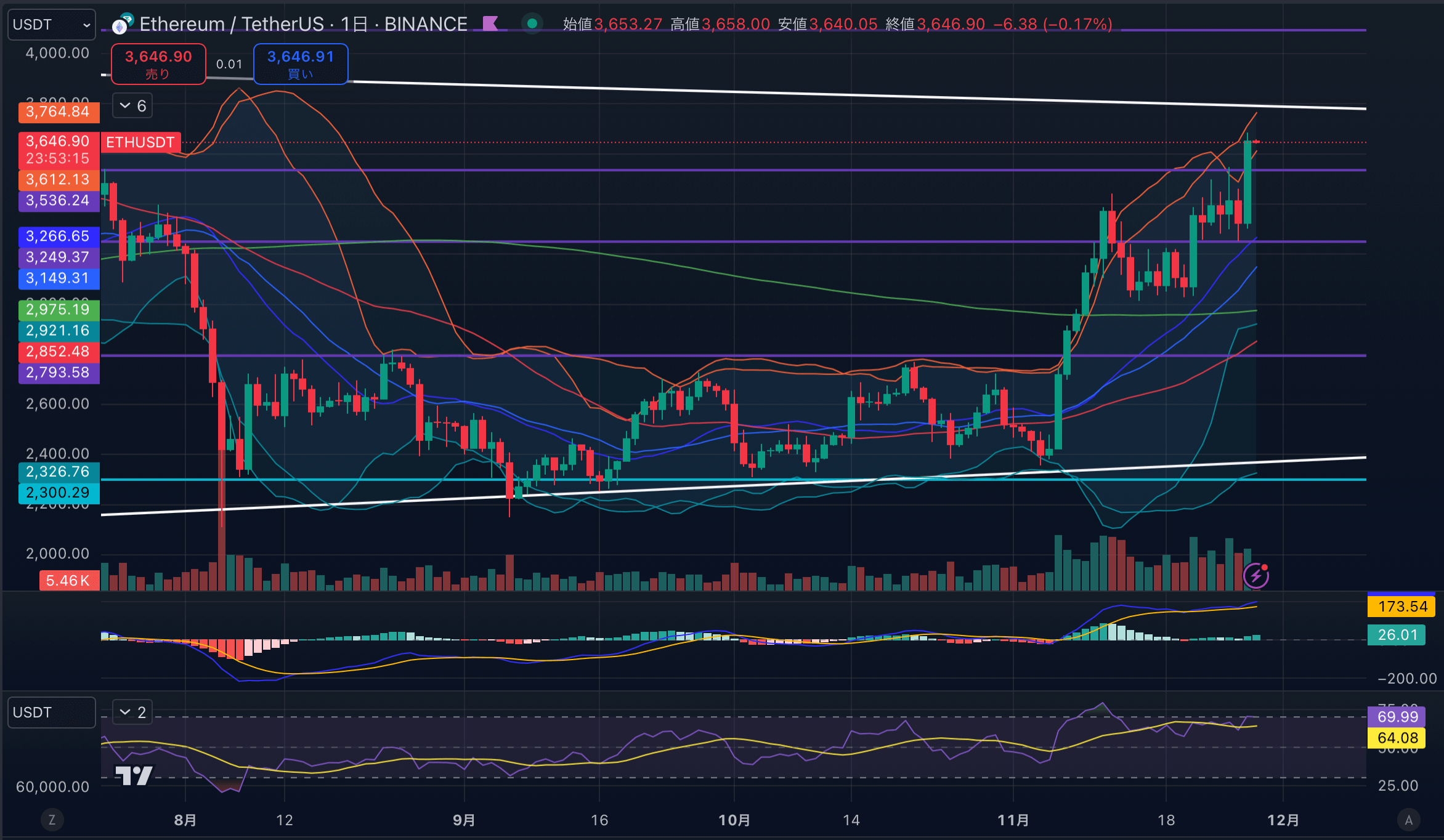Click the lightning replay icon near volume

[1256, 575]
